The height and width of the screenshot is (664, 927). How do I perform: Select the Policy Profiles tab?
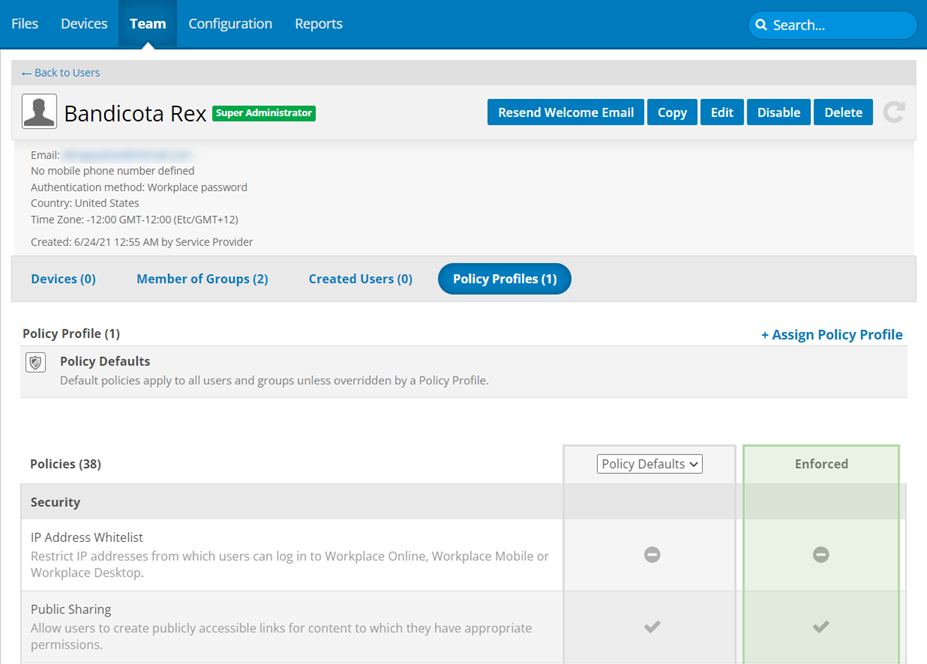tap(504, 279)
